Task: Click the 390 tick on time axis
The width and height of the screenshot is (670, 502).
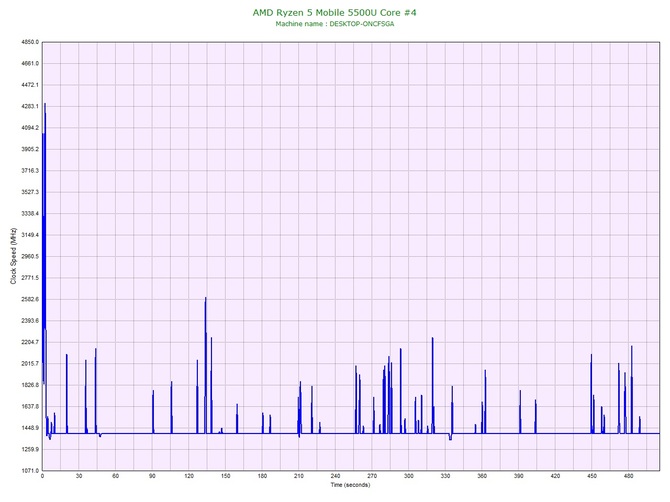Action: tap(519, 476)
